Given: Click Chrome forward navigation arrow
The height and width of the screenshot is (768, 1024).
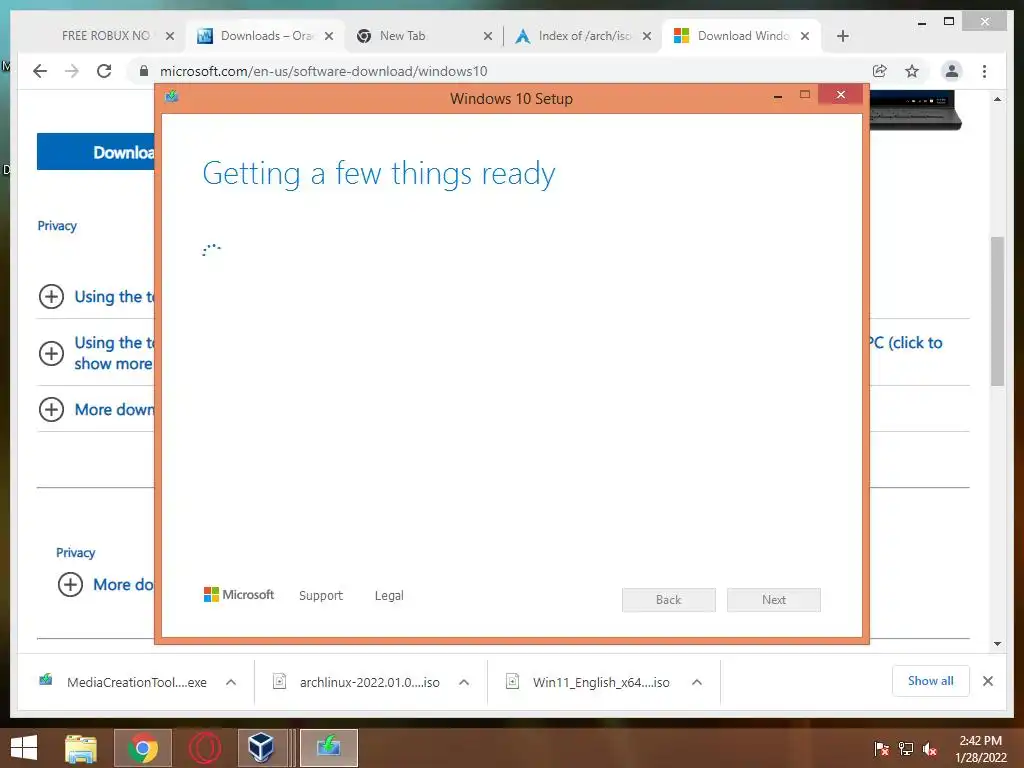Looking at the screenshot, I should tap(72, 71).
